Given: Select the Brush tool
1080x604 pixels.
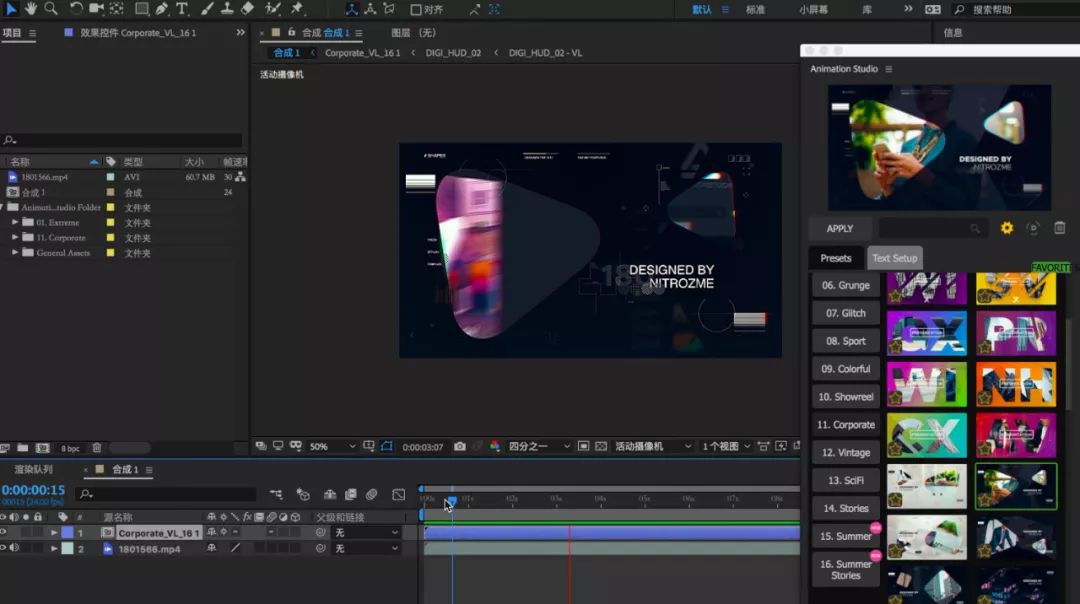Looking at the screenshot, I should 207,9.
